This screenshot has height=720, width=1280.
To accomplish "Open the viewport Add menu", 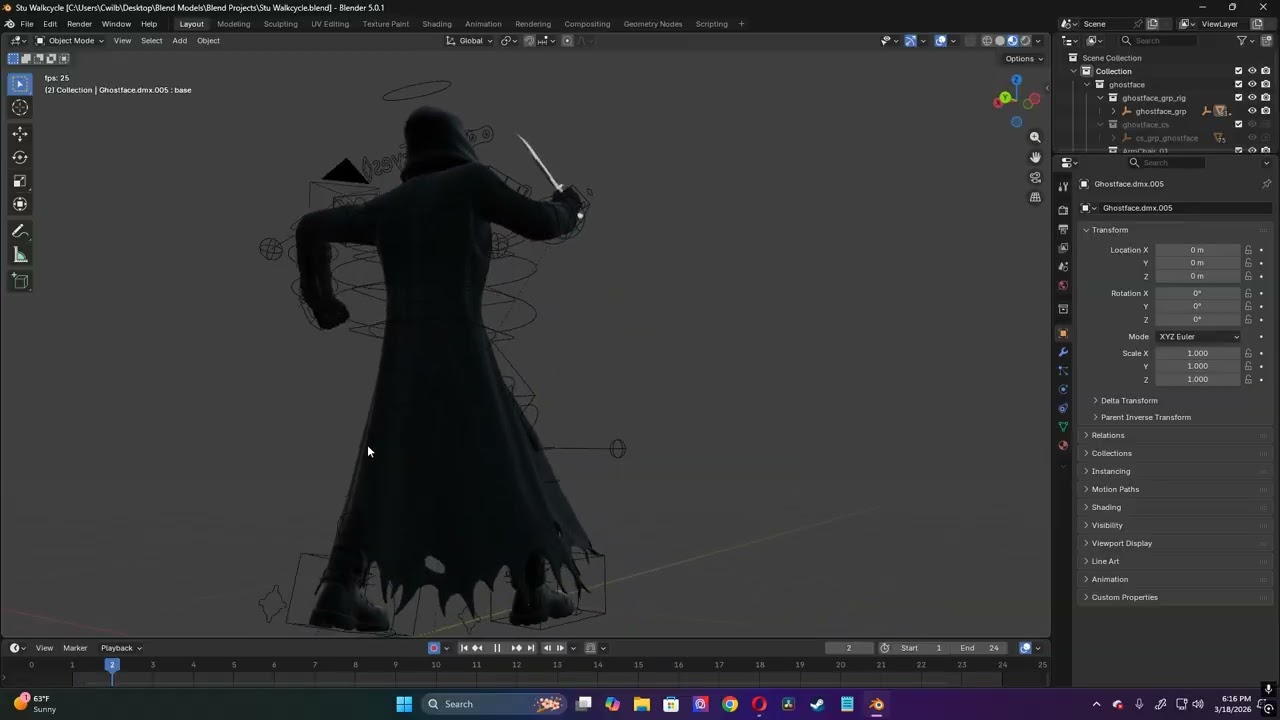I will (179, 41).
